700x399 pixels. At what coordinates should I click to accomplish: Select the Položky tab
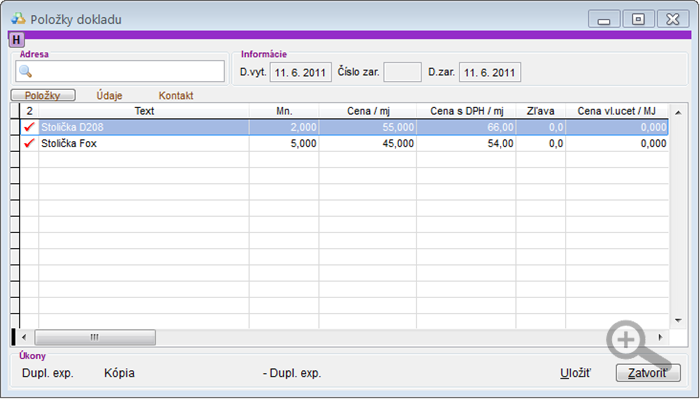[x=43, y=96]
